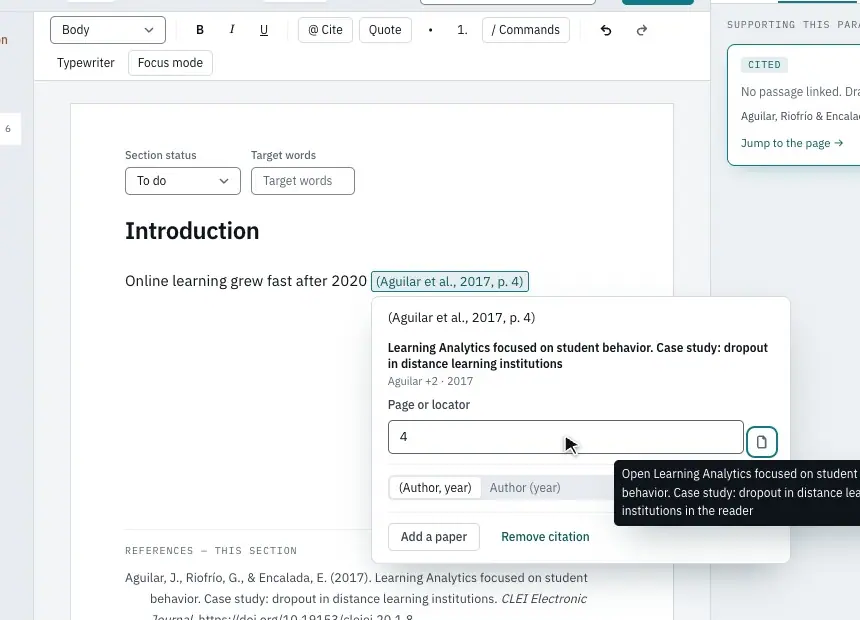Viewport: 860px width, 620px height.
Task: Click the Introduction heading
Action: tap(192, 231)
